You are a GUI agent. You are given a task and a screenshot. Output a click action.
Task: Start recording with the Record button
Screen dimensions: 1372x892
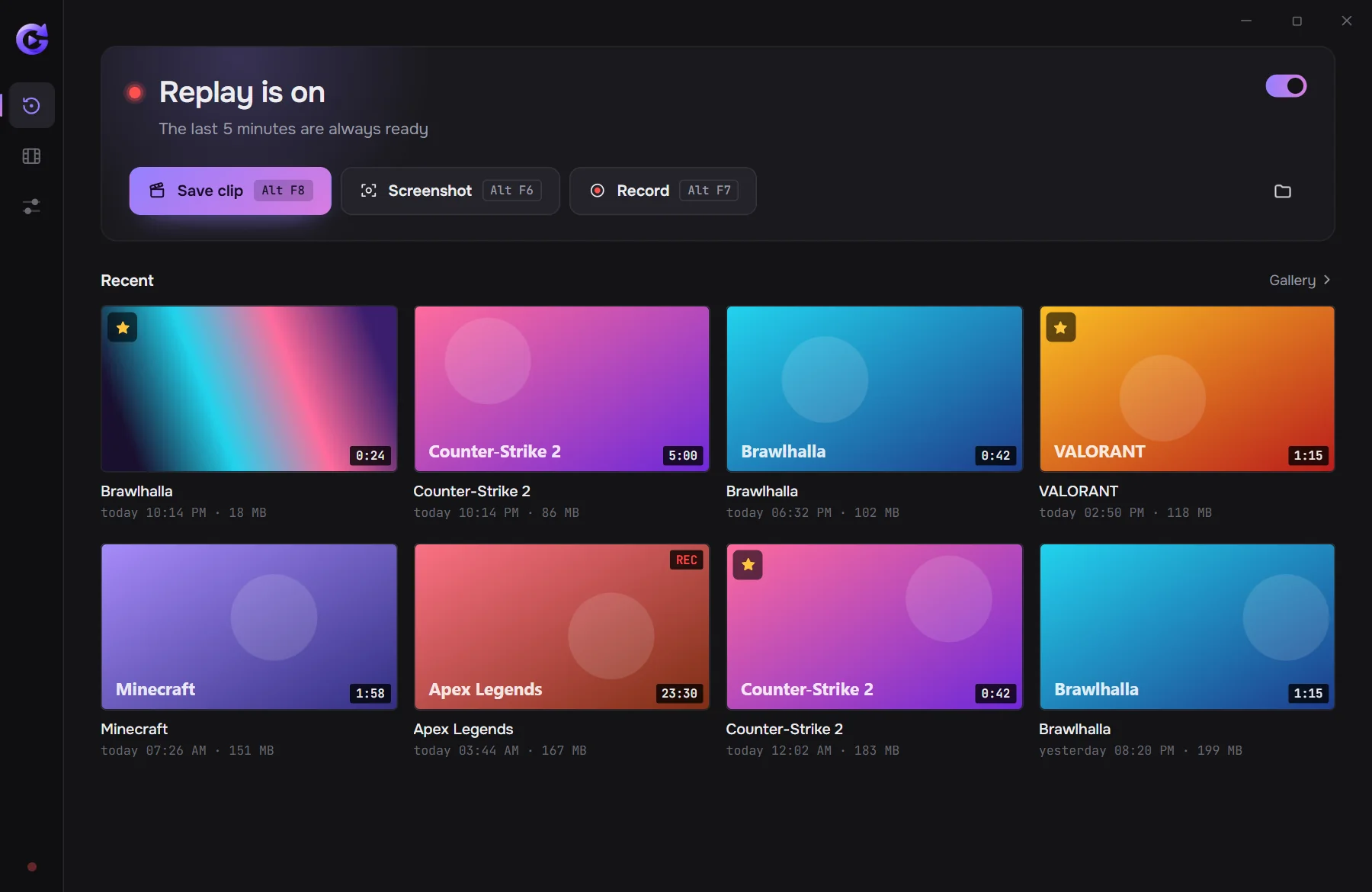point(663,191)
